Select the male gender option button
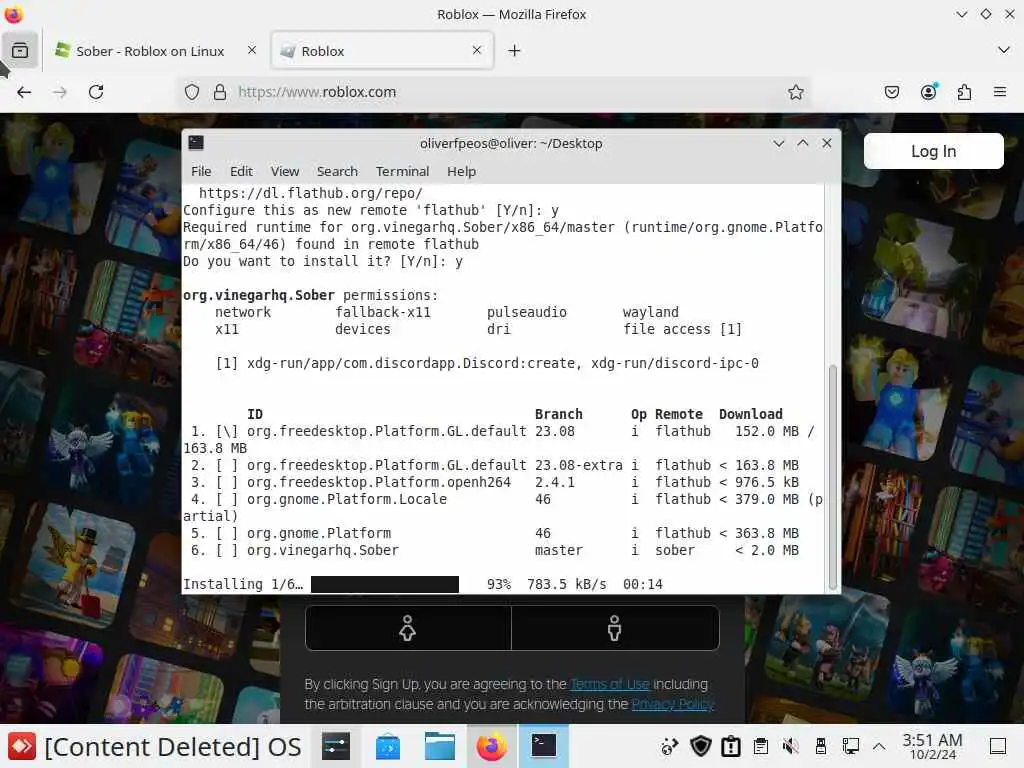This screenshot has height=768, width=1024. [615, 628]
